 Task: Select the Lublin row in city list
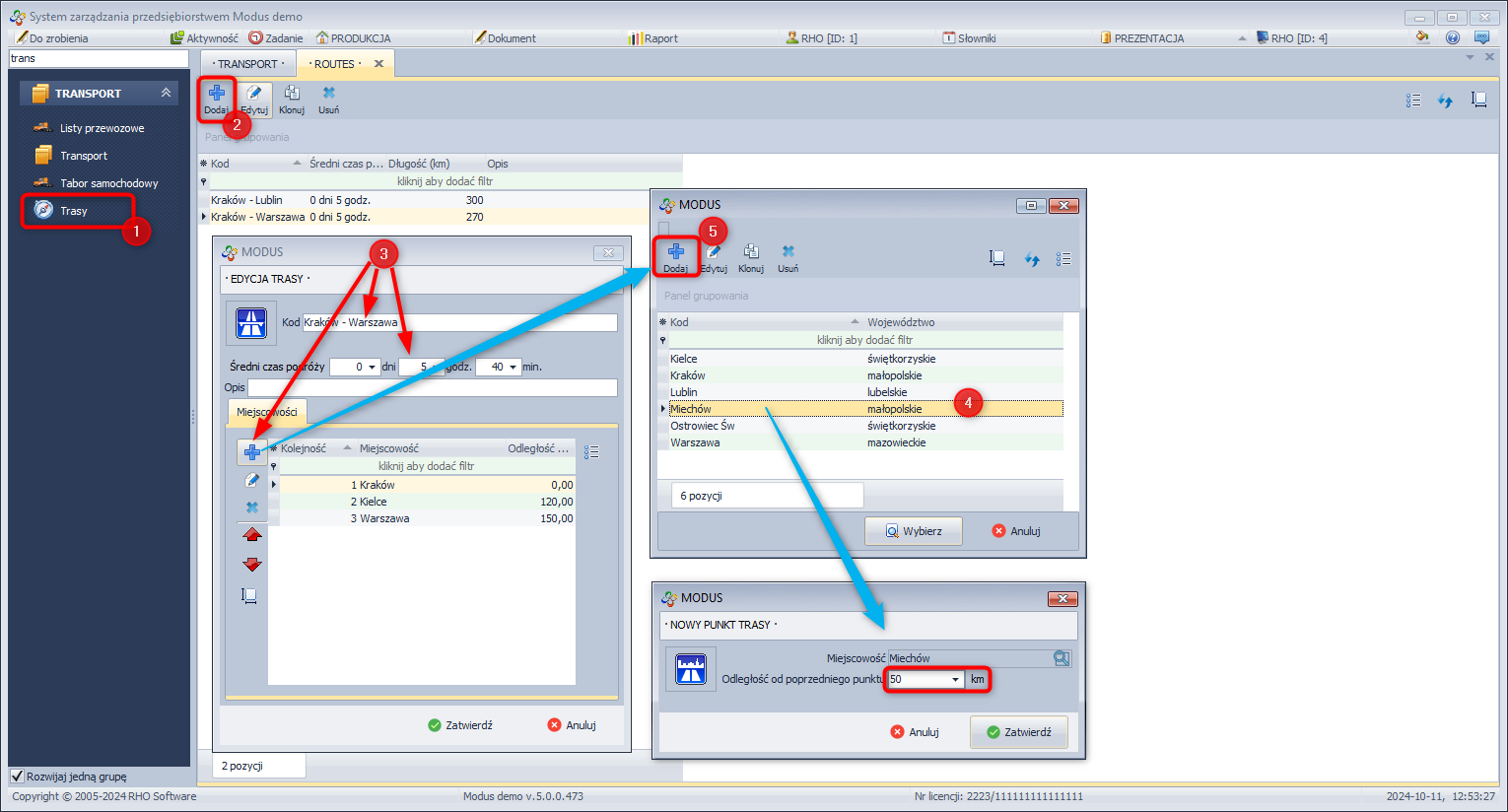[x=684, y=392]
